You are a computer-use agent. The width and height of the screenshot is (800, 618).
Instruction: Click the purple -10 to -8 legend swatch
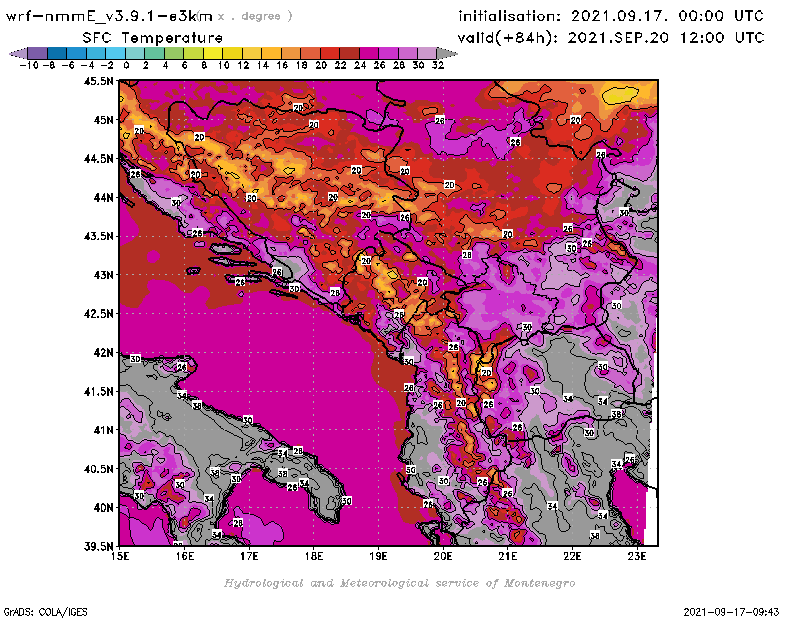38,54
